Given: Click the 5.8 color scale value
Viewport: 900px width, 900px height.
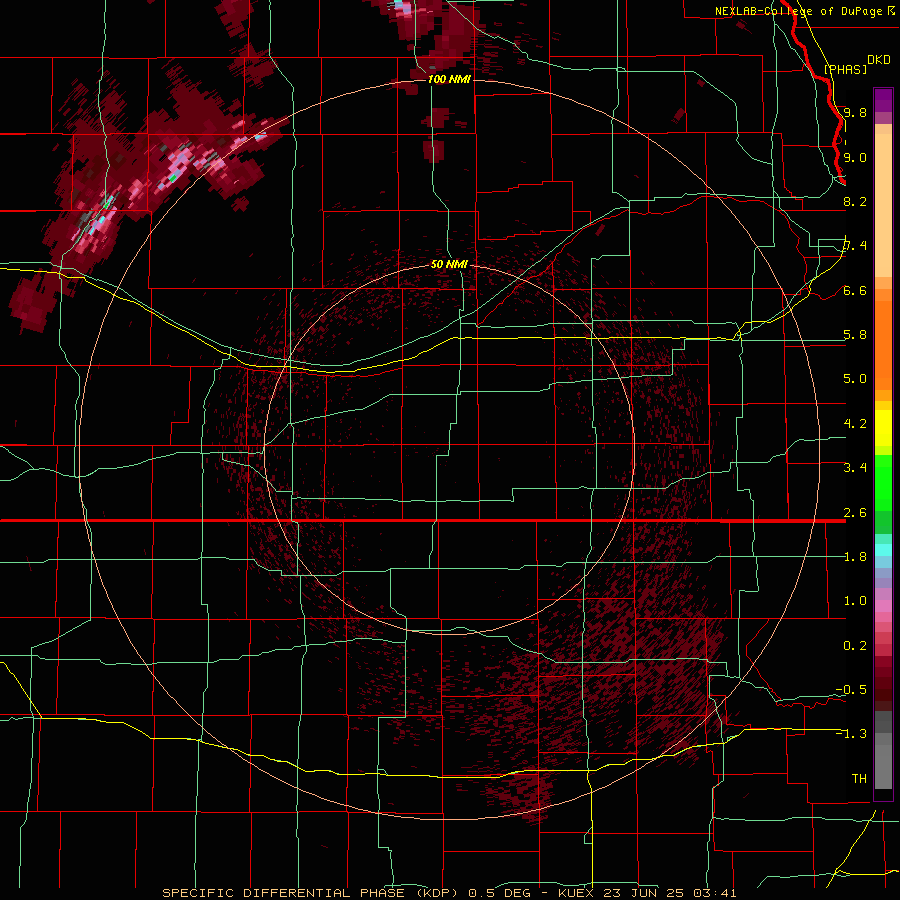Looking at the screenshot, I should point(855,335).
